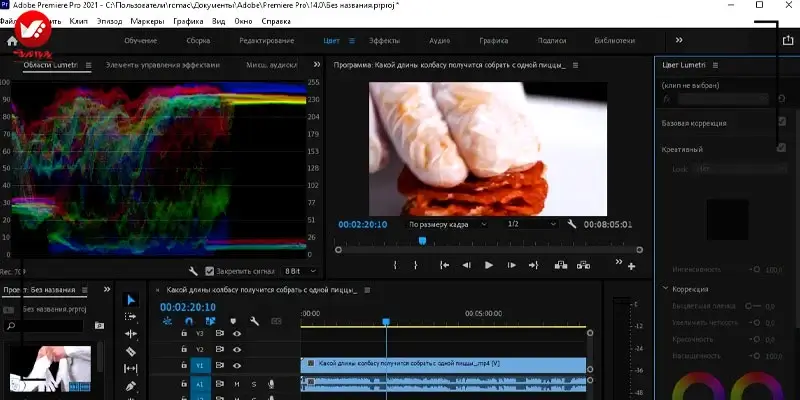Switch to Редактирование workspace
The image size is (800, 400).
pos(267,41)
